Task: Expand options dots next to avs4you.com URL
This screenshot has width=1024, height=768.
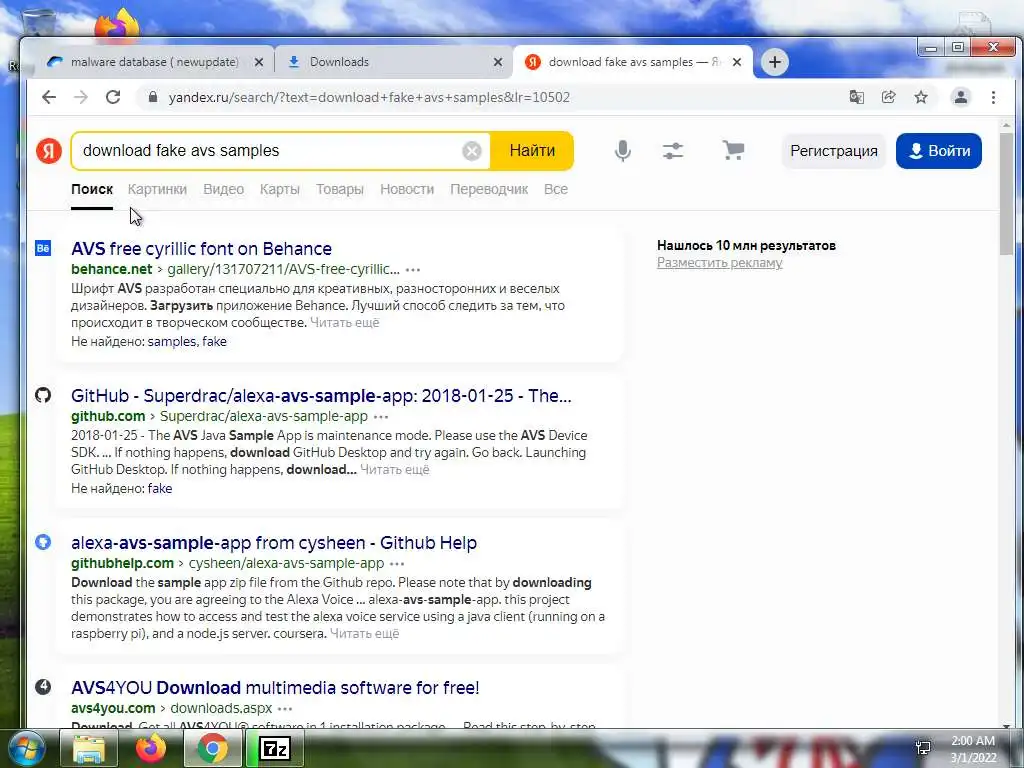Action: coord(285,709)
